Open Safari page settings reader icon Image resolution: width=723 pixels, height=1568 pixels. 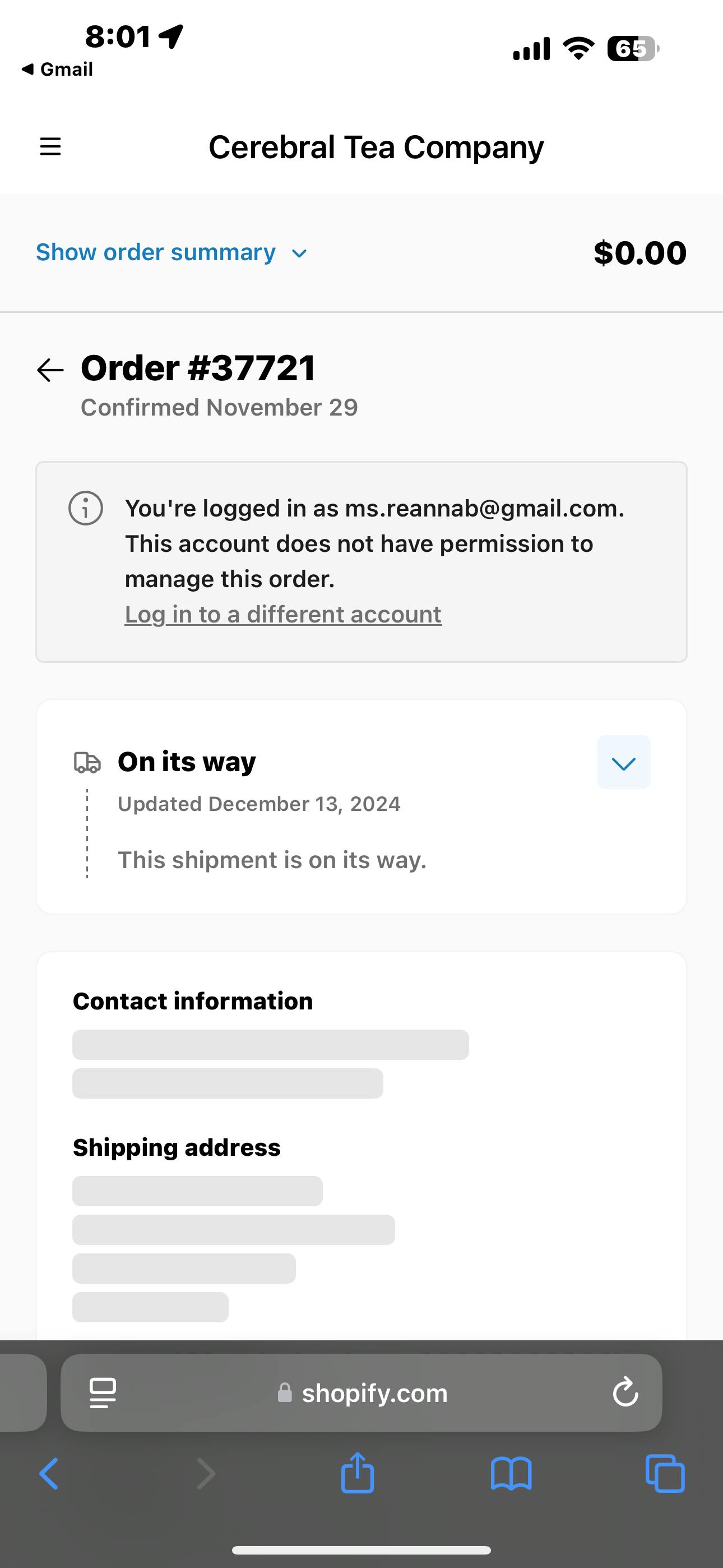pyautogui.click(x=103, y=1392)
